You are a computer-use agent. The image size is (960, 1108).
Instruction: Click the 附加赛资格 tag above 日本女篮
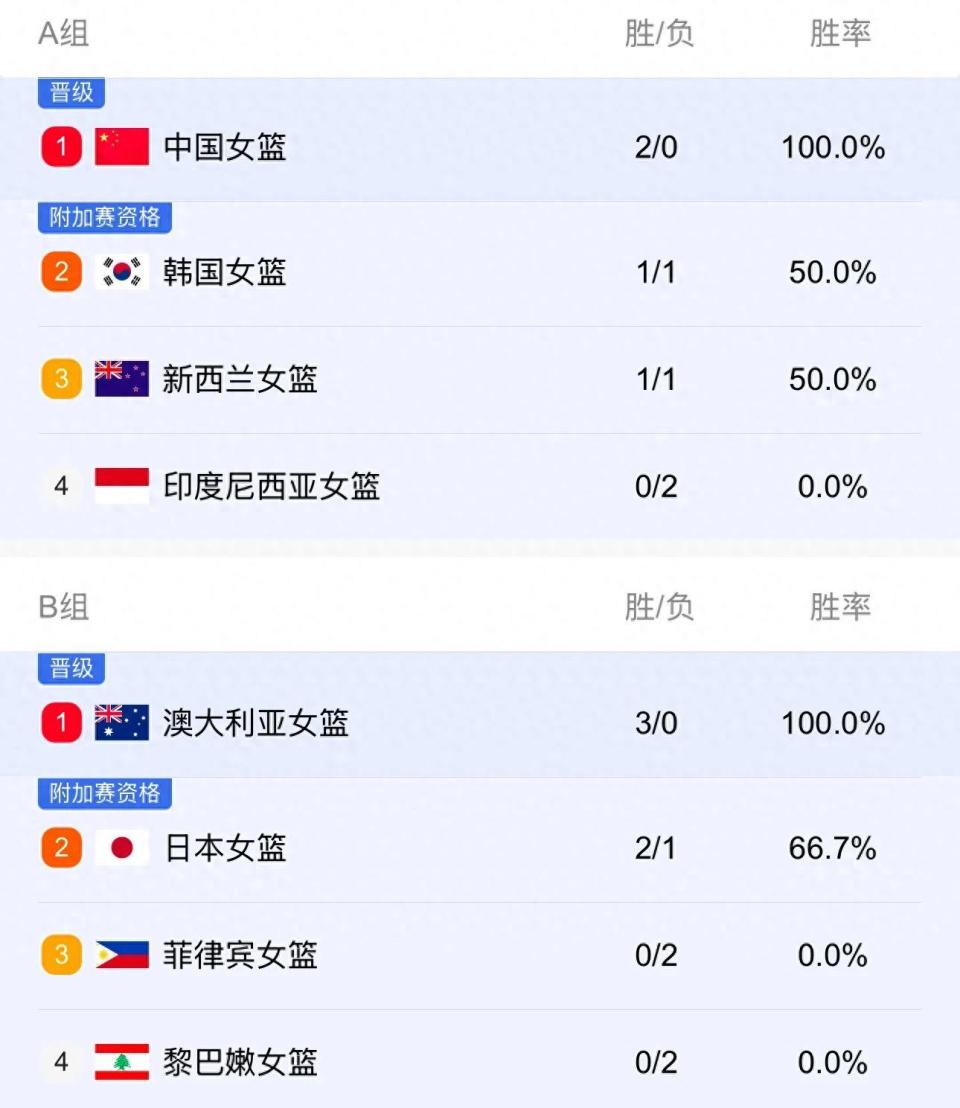tap(105, 793)
